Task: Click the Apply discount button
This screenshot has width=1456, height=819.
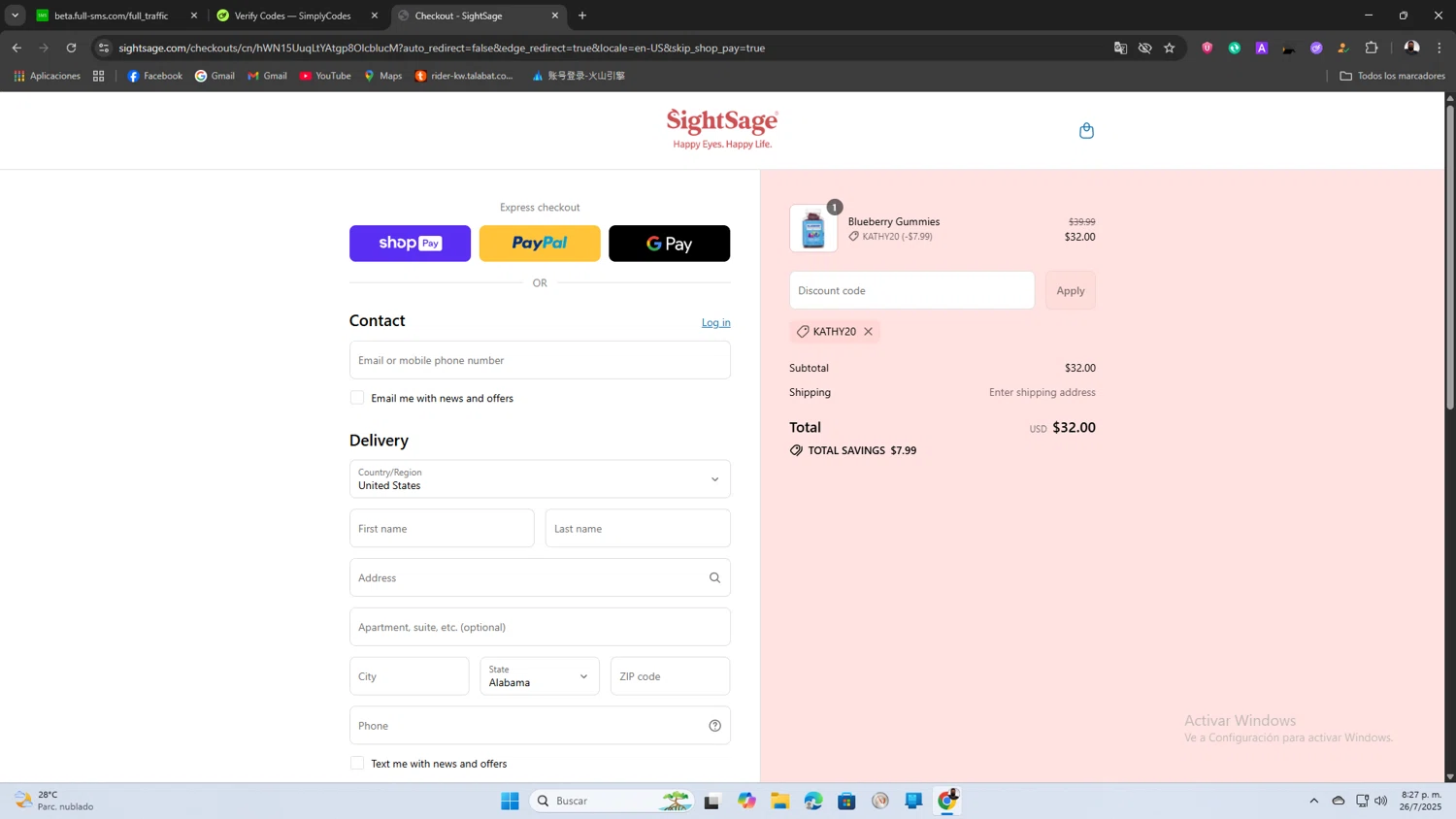Action: [x=1070, y=291]
